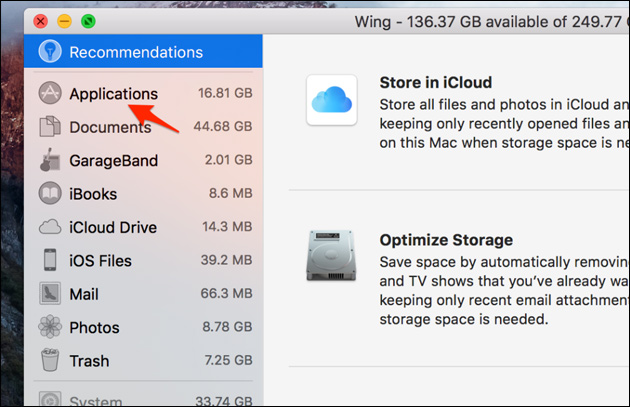Open the Documents category
Screen dimensions: 630x407
(143, 127)
